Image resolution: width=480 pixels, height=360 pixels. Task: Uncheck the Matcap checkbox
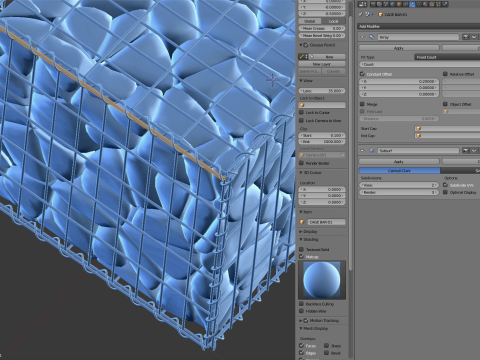click(x=302, y=256)
